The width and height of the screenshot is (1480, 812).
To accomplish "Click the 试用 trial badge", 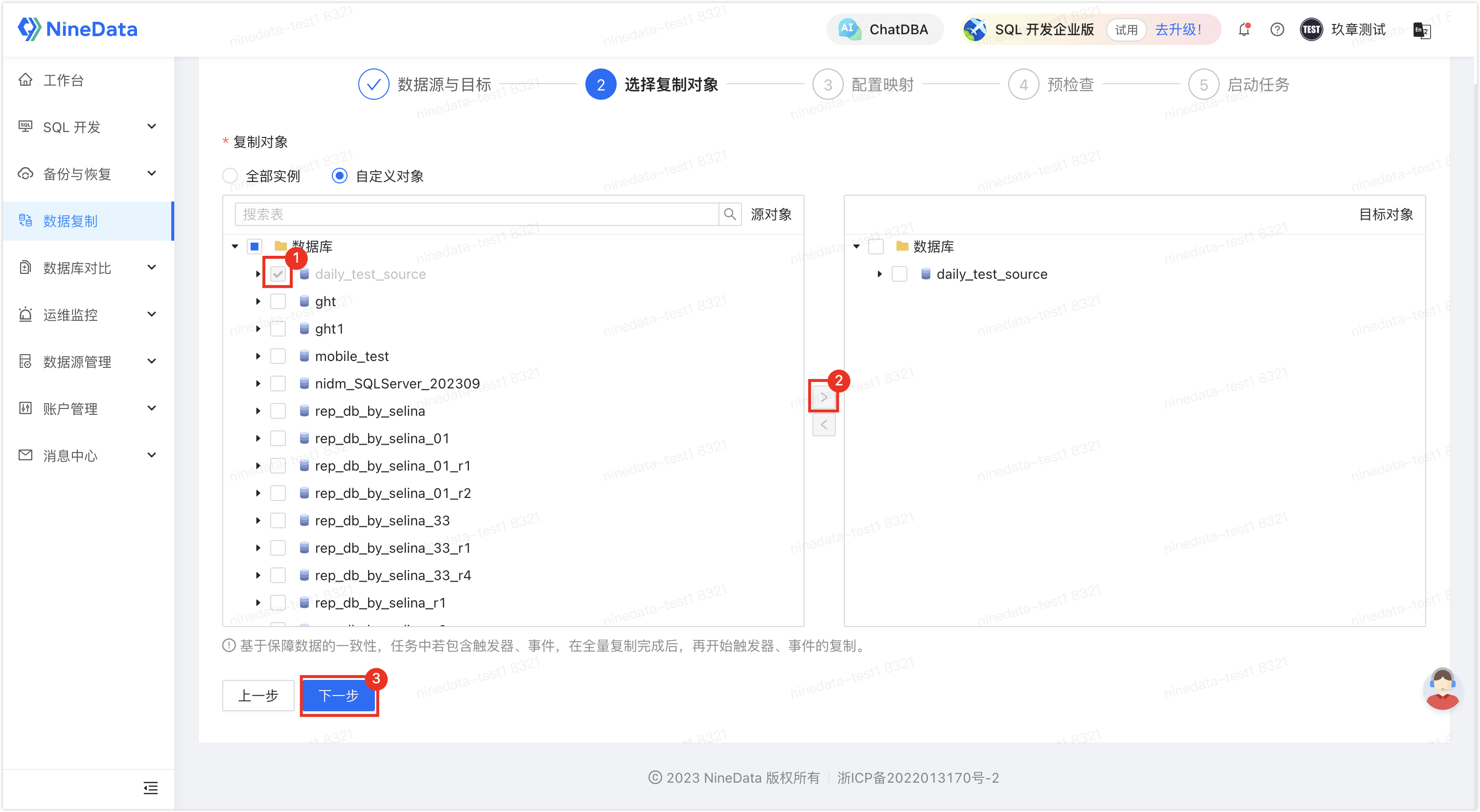I will coord(1126,29).
